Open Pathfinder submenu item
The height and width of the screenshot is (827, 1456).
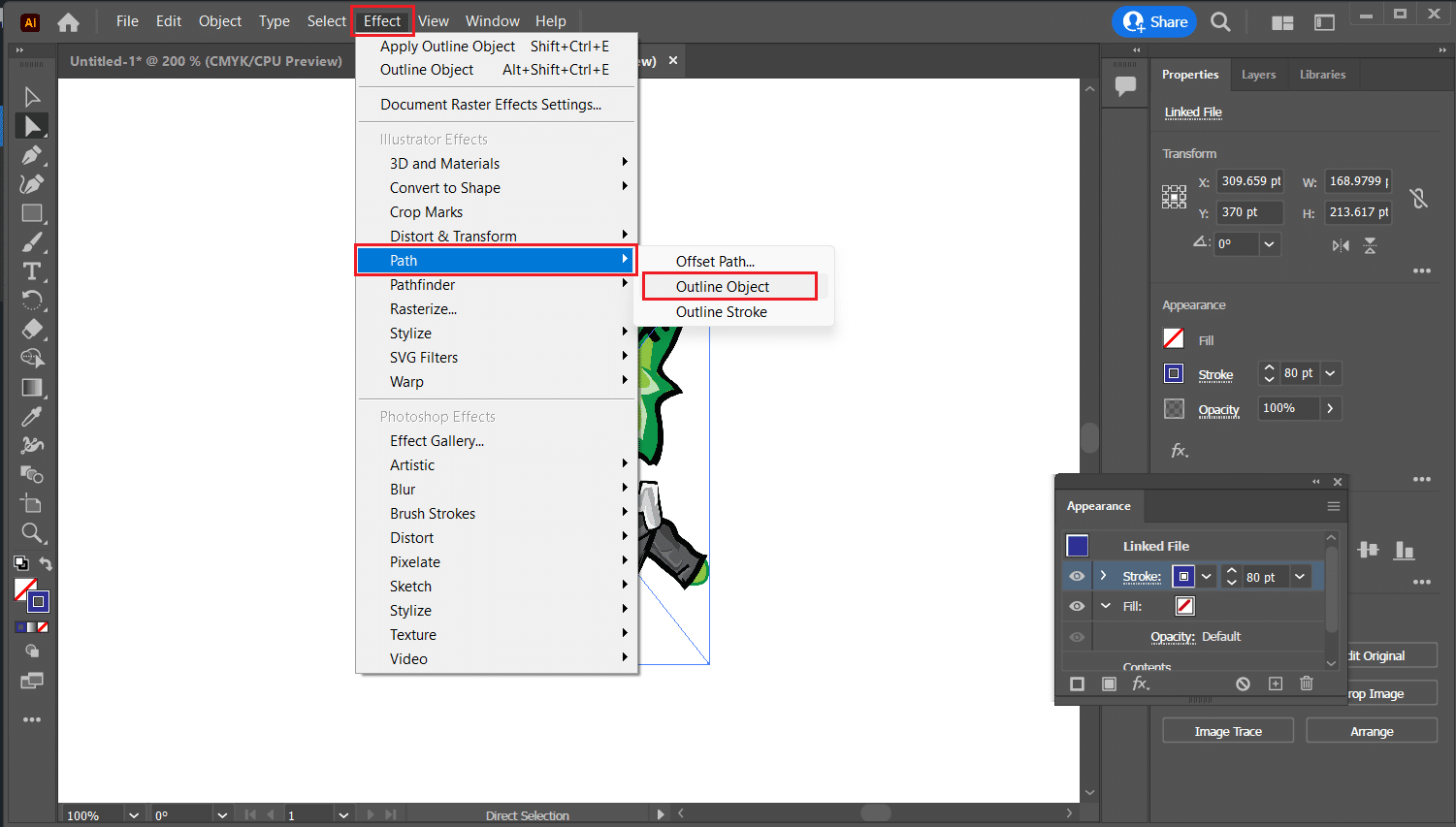point(497,285)
